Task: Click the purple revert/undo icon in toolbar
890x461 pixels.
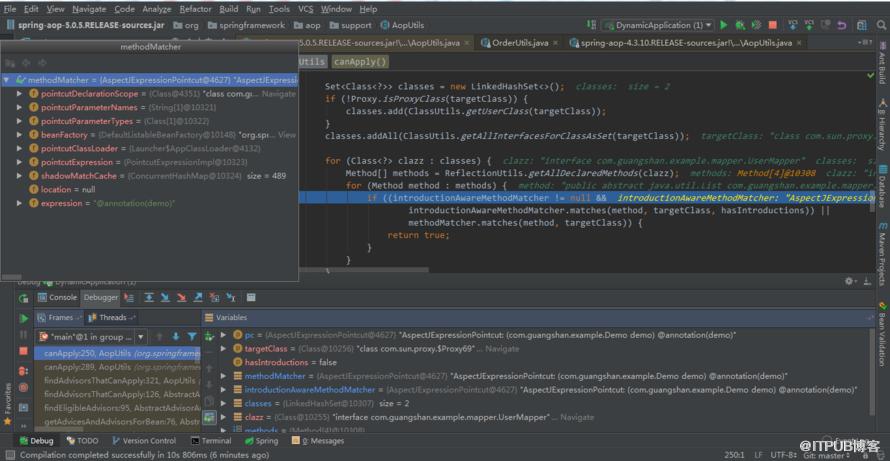Action: (x=842, y=25)
